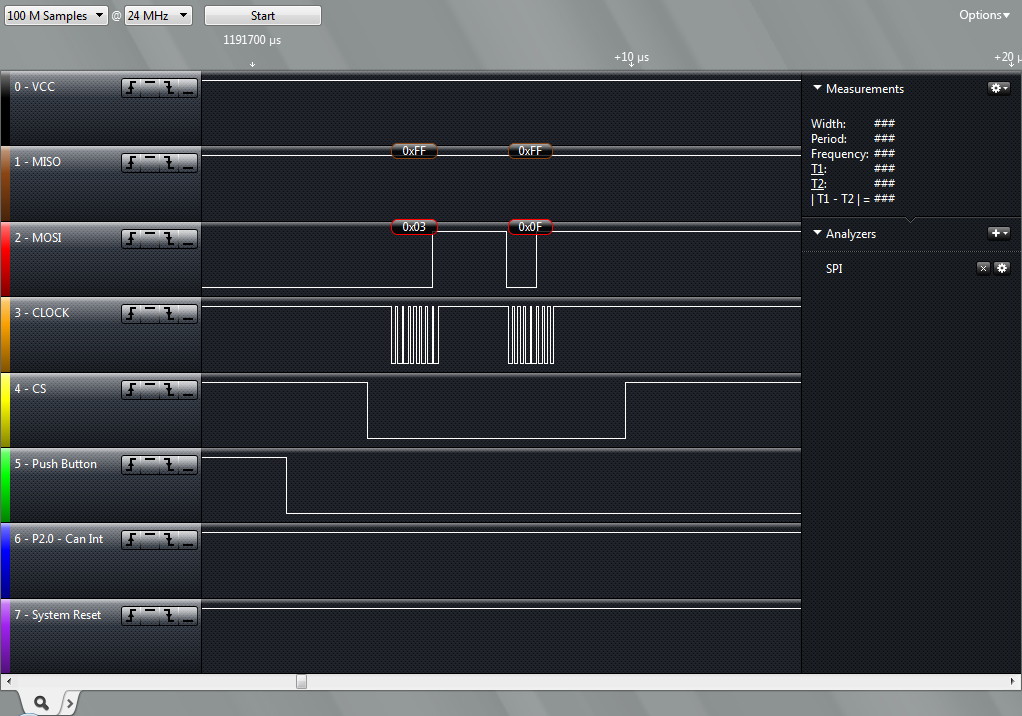The width and height of the screenshot is (1022, 716).
Task: Set falling edge trigger on Can Int channel
Action: 169,540
